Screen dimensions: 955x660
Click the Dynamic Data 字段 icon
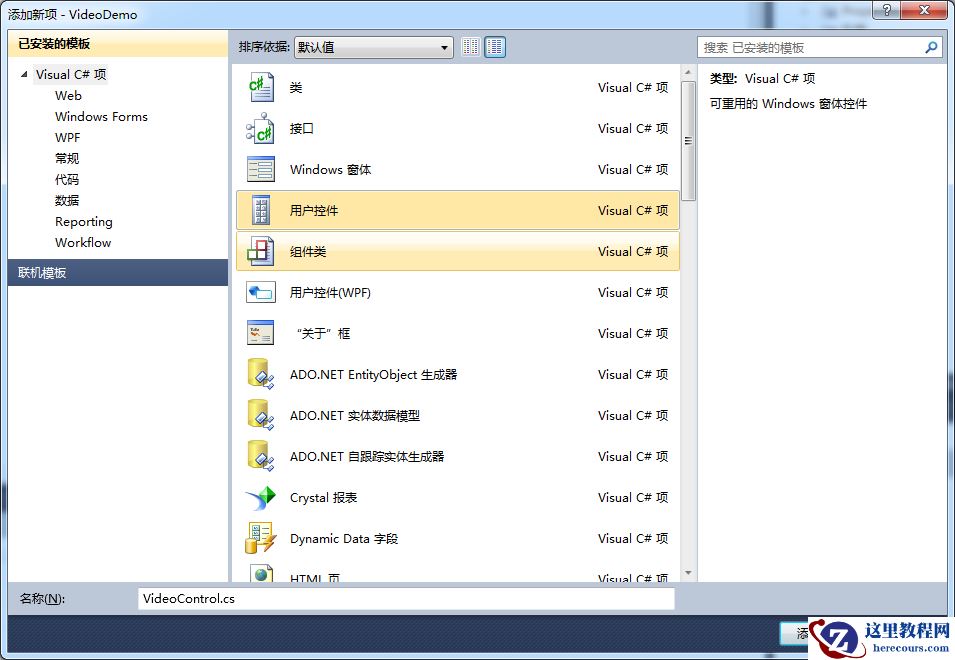coord(261,538)
